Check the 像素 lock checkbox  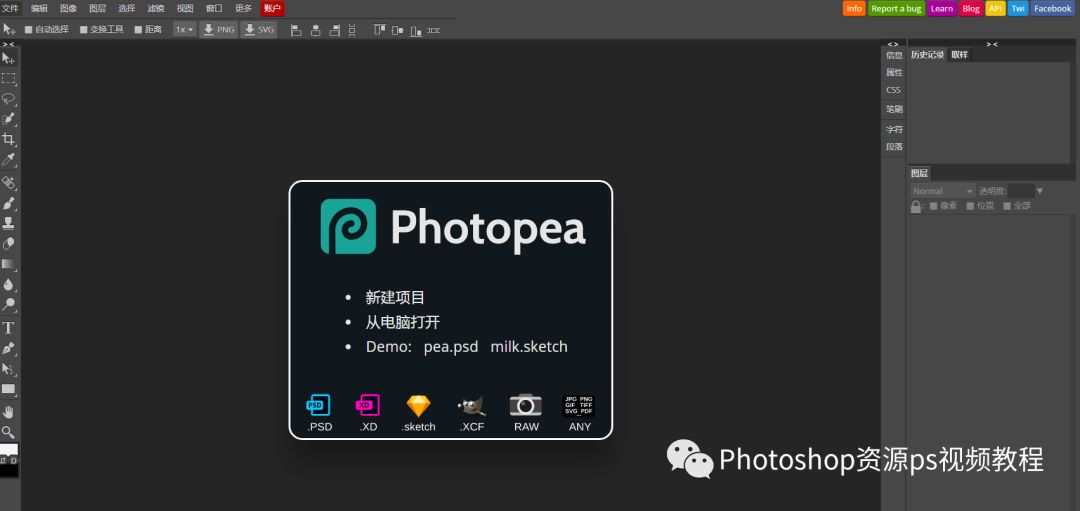933,205
